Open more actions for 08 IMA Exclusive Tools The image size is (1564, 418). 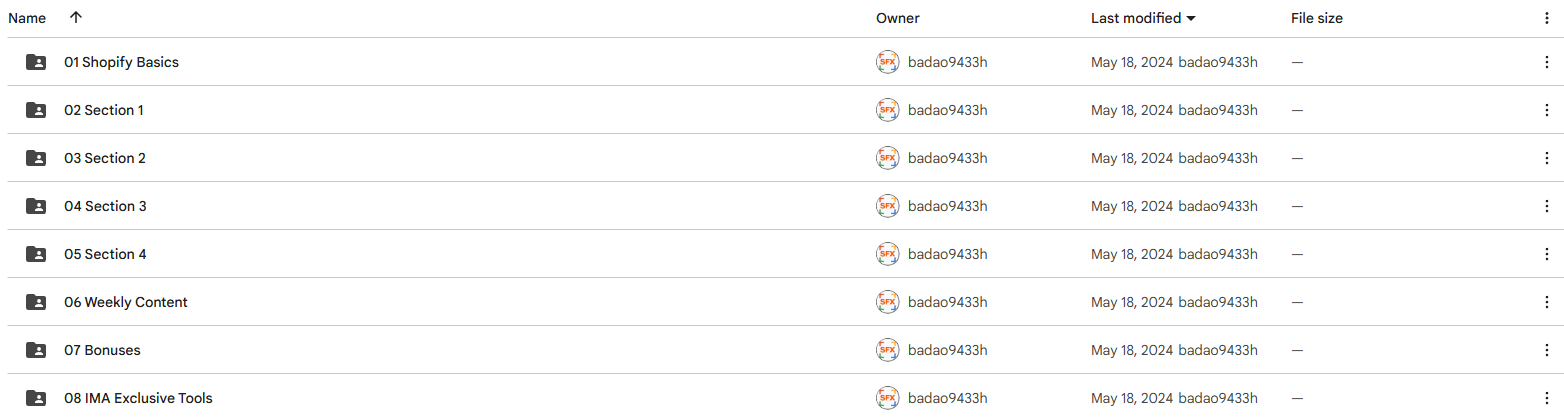[x=1546, y=398]
